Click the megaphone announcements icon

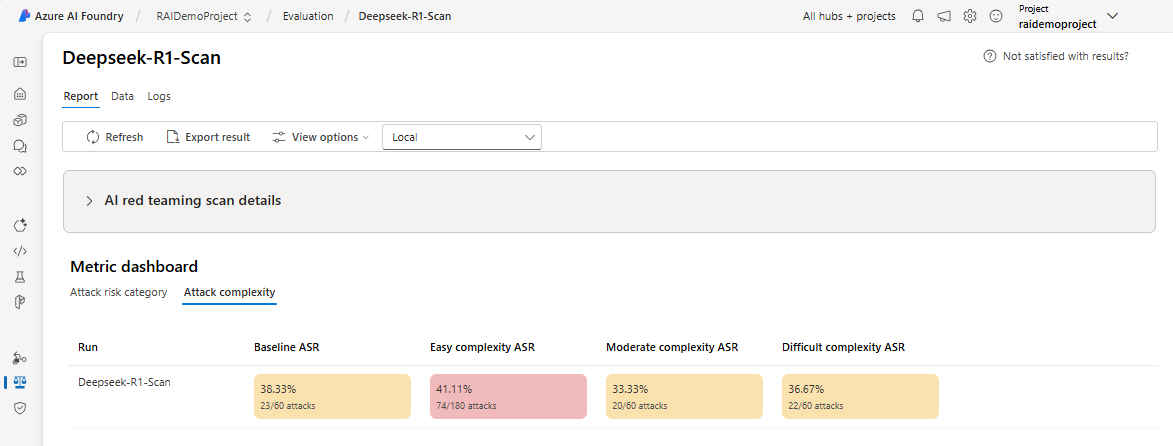click(944, 17)
